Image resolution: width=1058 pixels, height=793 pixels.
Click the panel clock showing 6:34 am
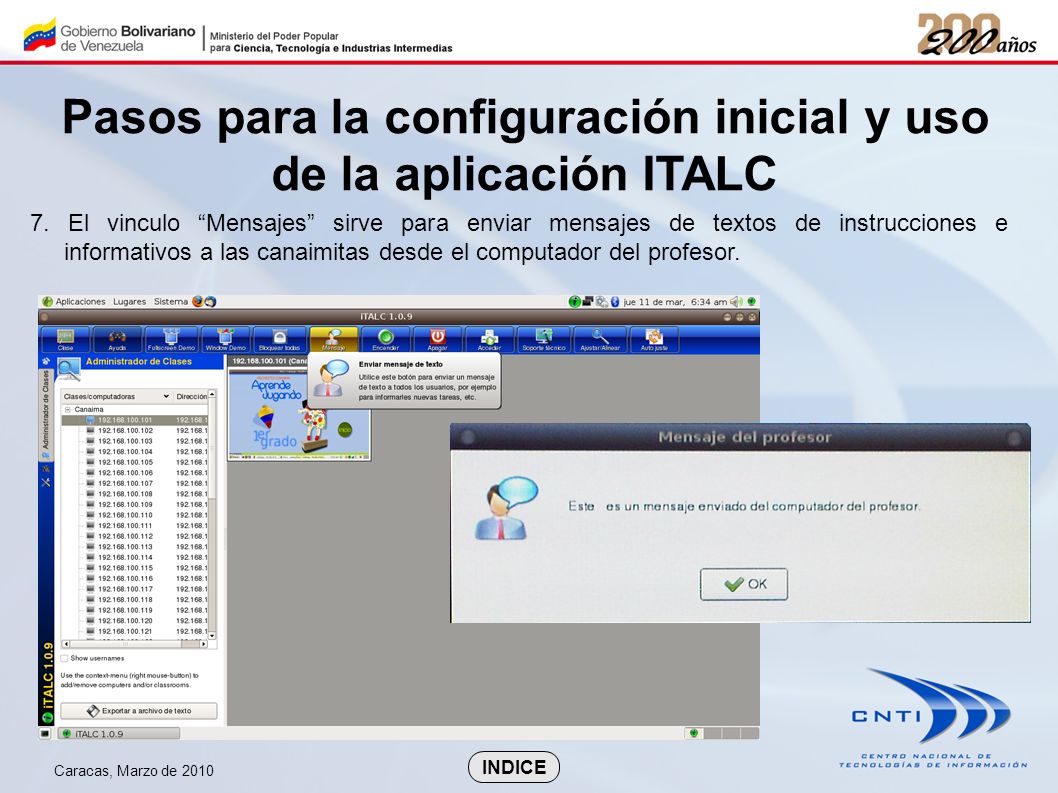click(x=675, y=302)
